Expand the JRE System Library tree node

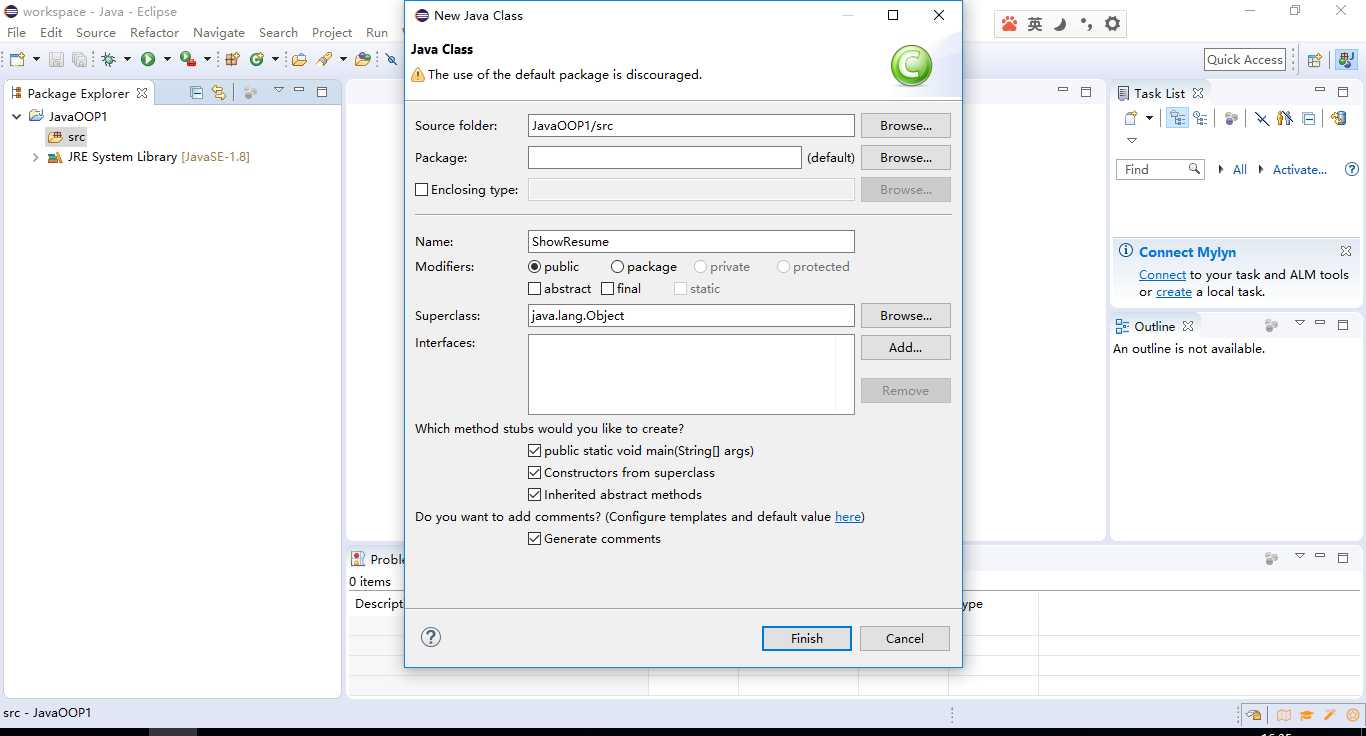coord(36,157)
